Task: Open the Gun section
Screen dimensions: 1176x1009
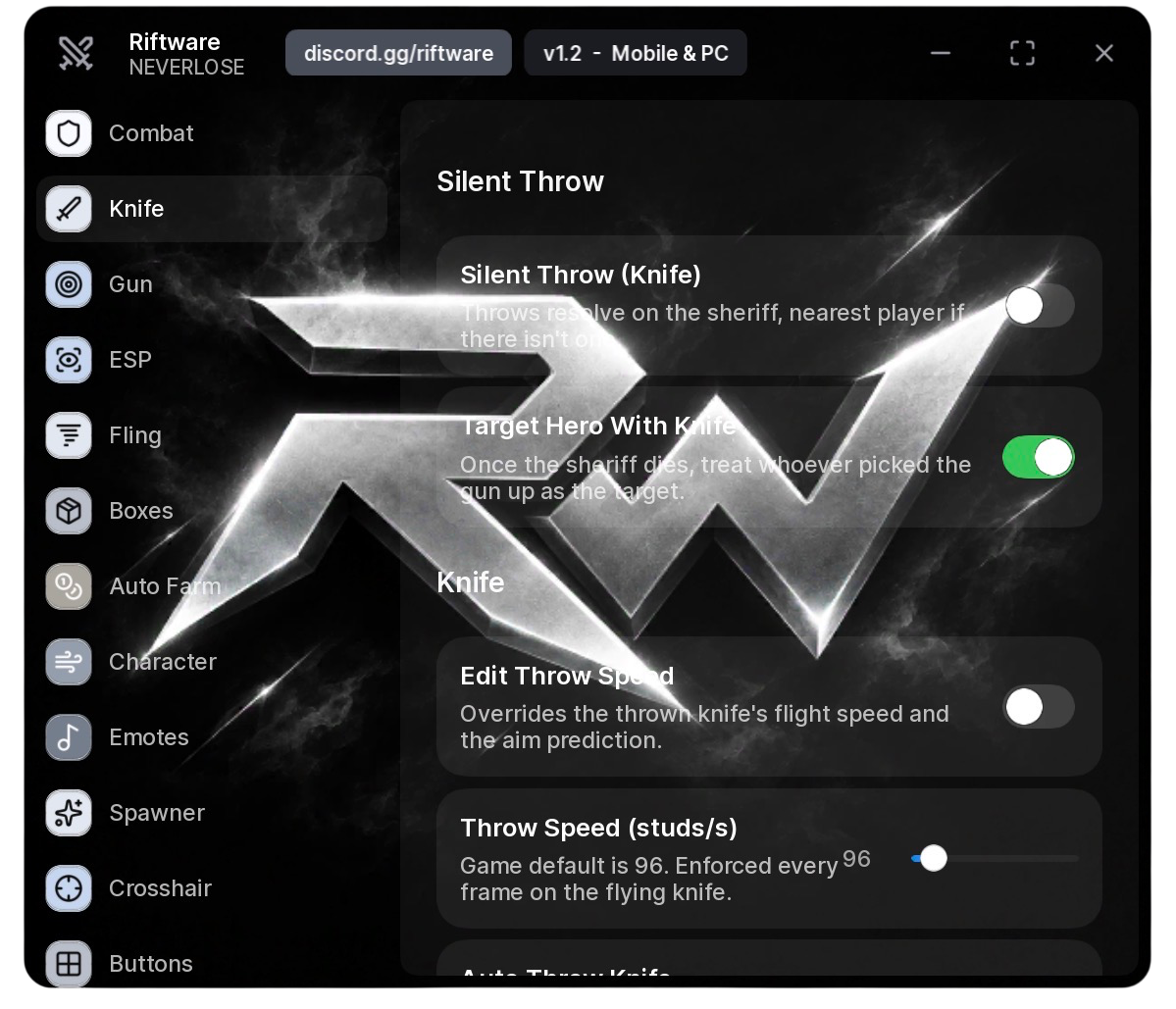Action: pos(212,284)
